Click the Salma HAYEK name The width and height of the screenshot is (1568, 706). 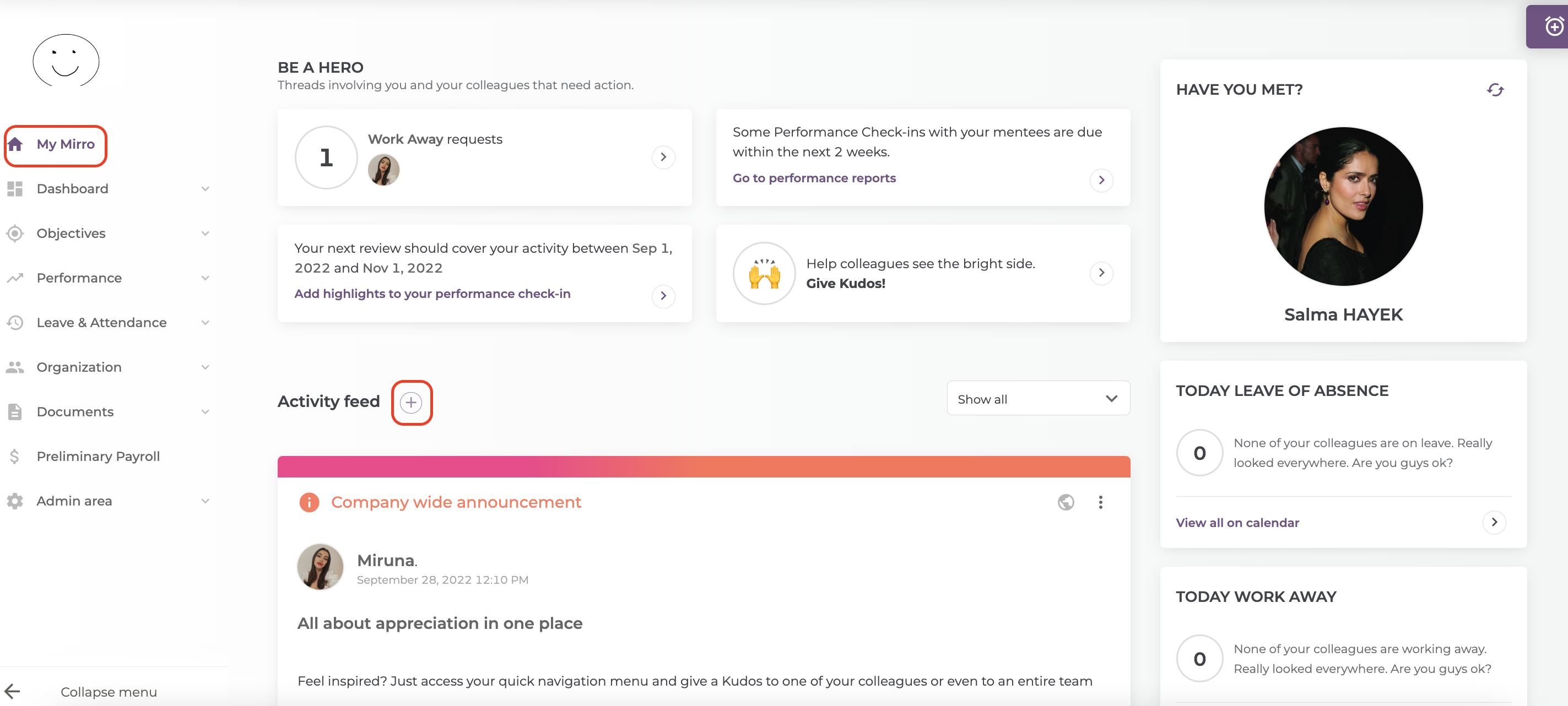[1343, 314]
